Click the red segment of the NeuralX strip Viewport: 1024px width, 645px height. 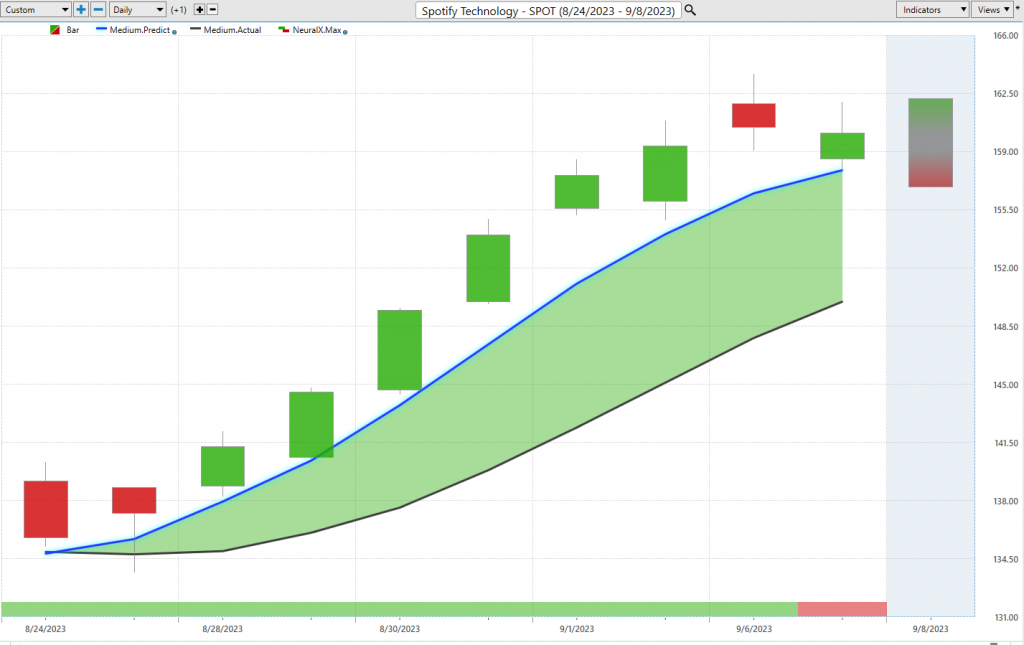(842, 609)
